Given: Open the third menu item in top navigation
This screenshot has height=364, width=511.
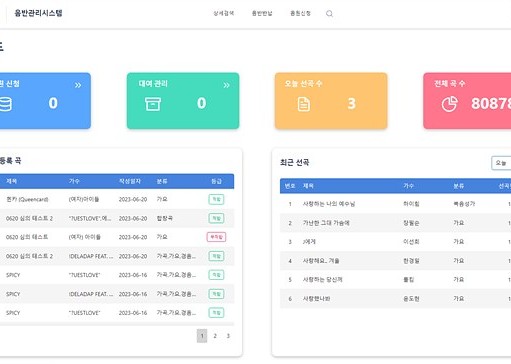Looking at the screenshot, I should [x=300, y=13].
